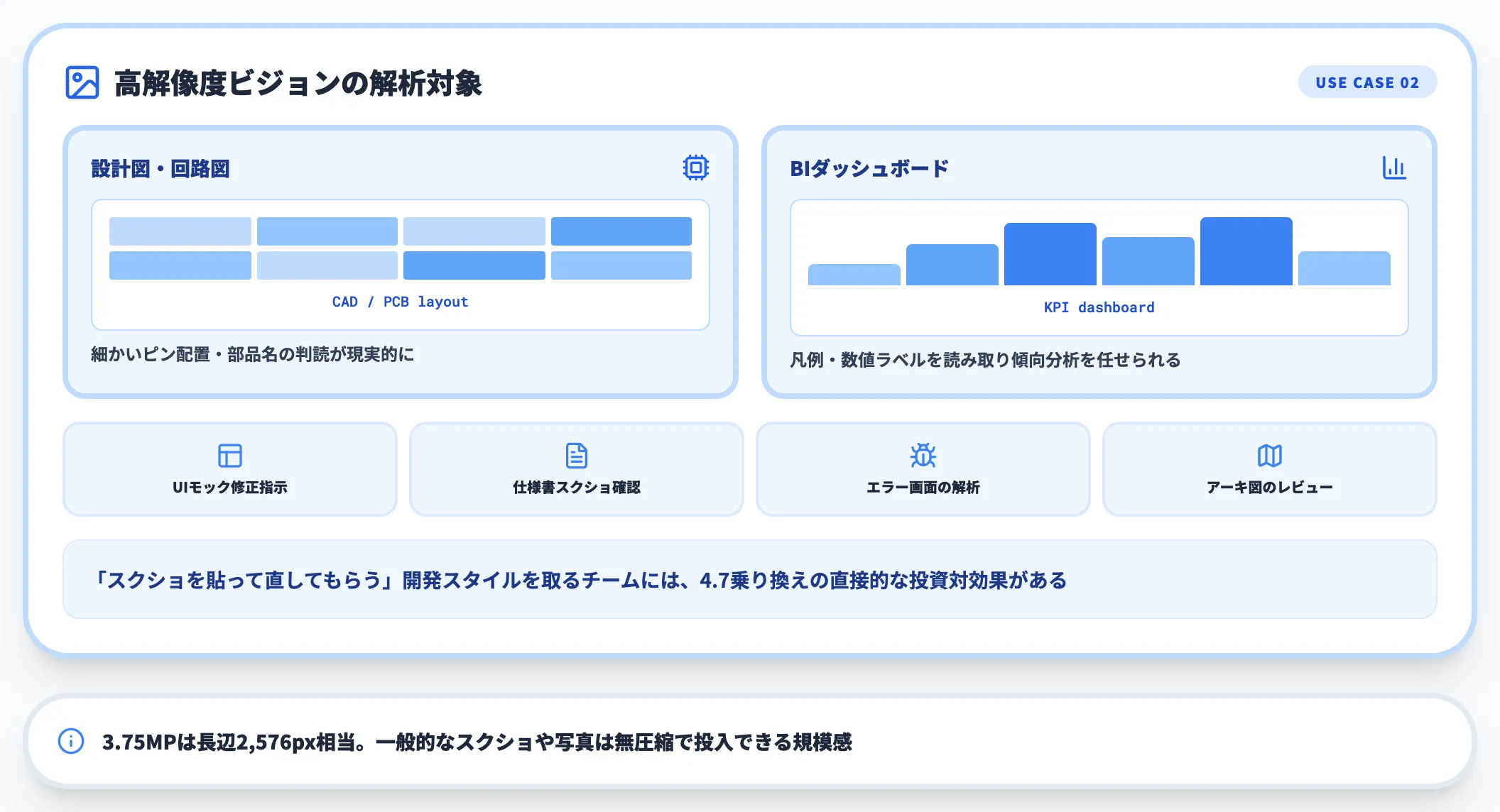Click the KPI dashboard label
The height and width of the screenshot is (812, 1500).
1098,307
